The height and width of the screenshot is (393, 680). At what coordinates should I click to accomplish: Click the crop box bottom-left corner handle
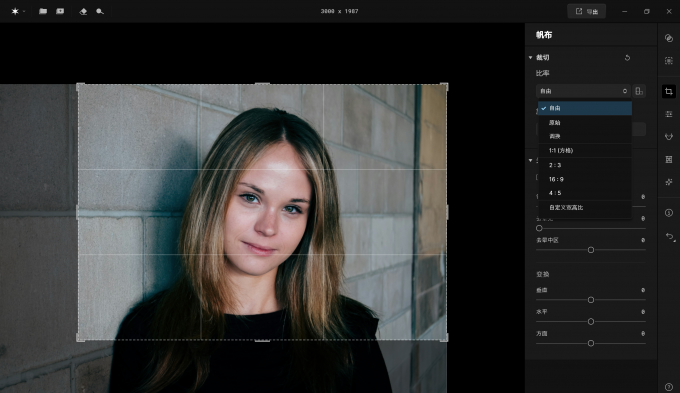point(80,338)
